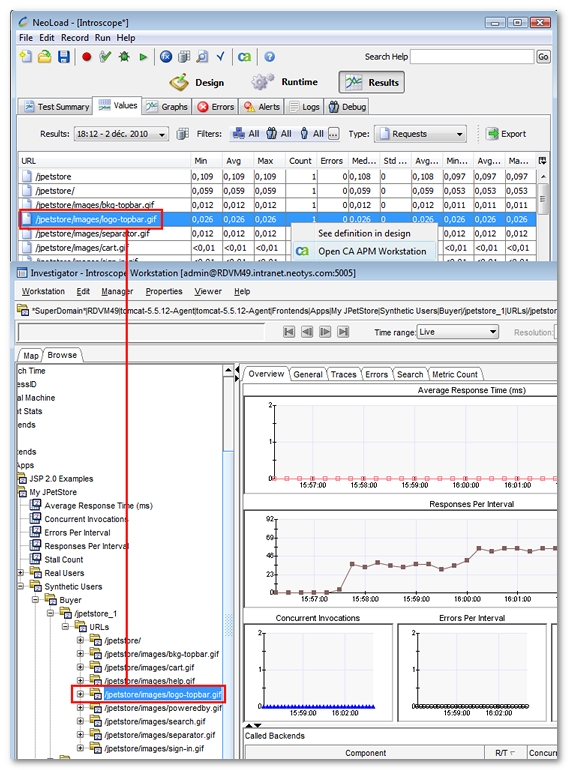Click the R/T column header in Called Backends
Screen dimensions: 568x770
point(505,753)
